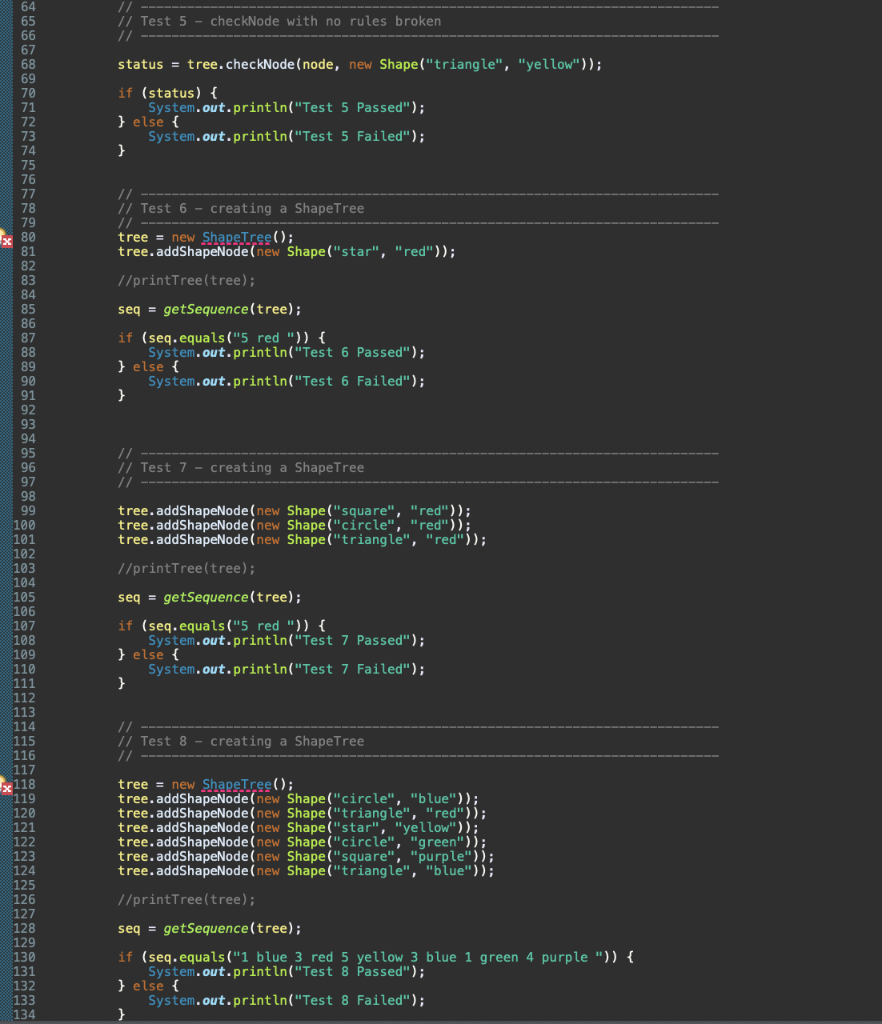Click seq.equals condition on line 107
The image size is (882, 1024).
click(x=185, y=625)
